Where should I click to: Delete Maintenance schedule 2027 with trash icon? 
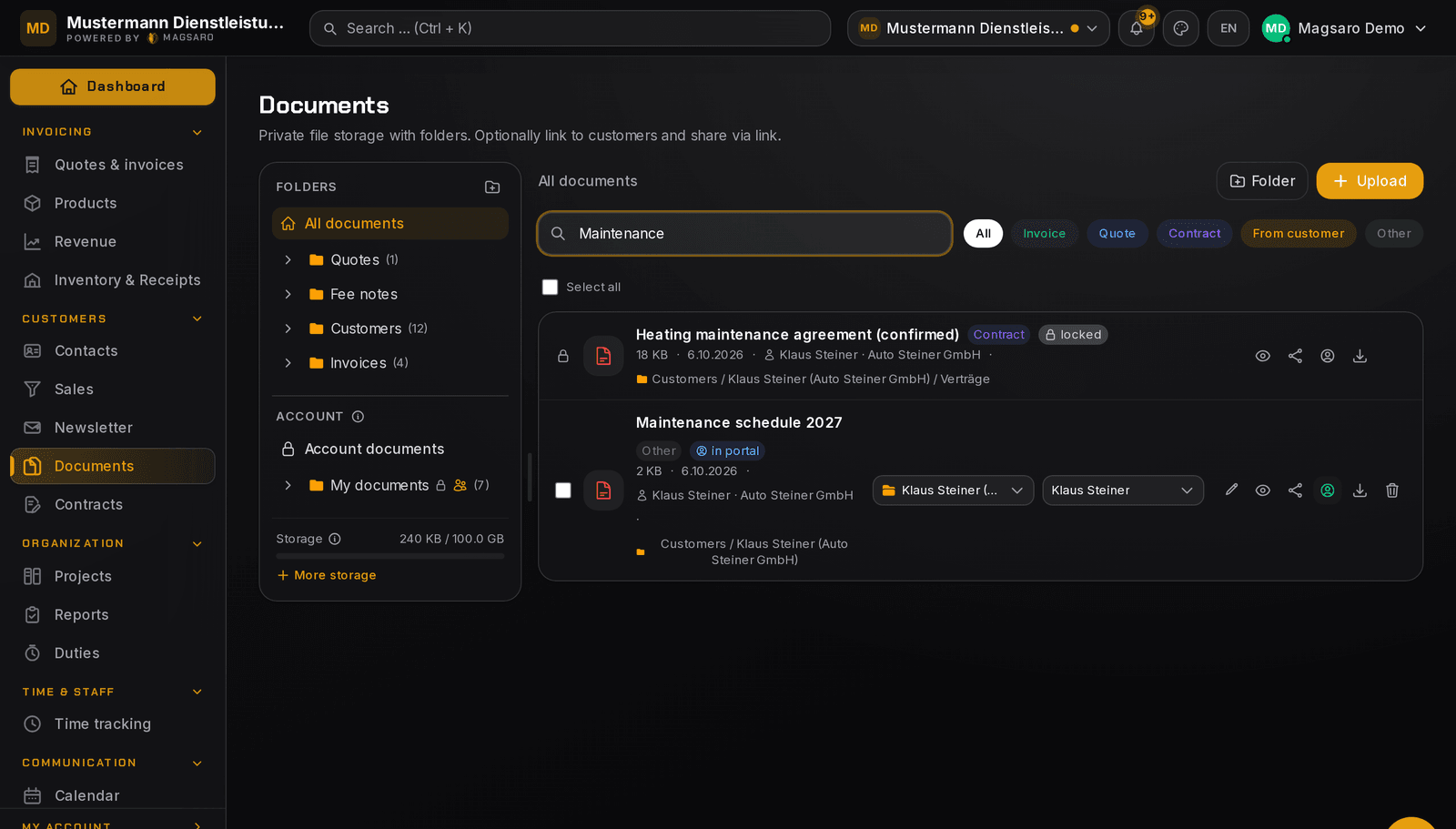click(1392, 490)
